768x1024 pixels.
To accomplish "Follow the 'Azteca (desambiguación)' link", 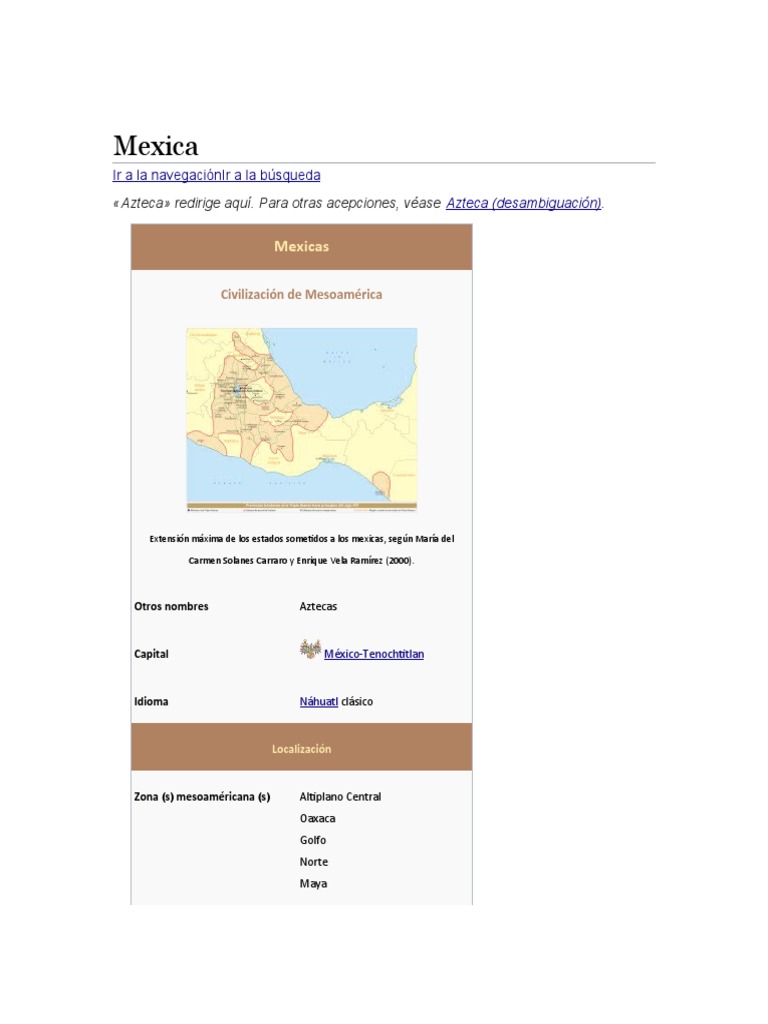I will [x=523, y=203].
